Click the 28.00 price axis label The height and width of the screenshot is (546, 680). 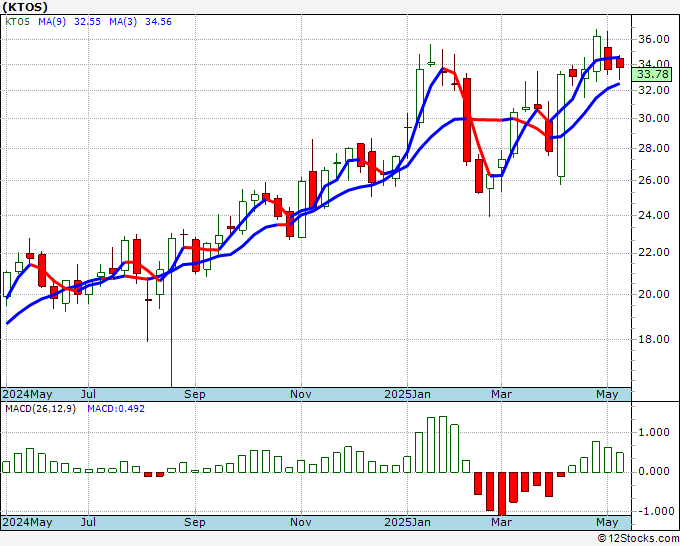point(653,148)
